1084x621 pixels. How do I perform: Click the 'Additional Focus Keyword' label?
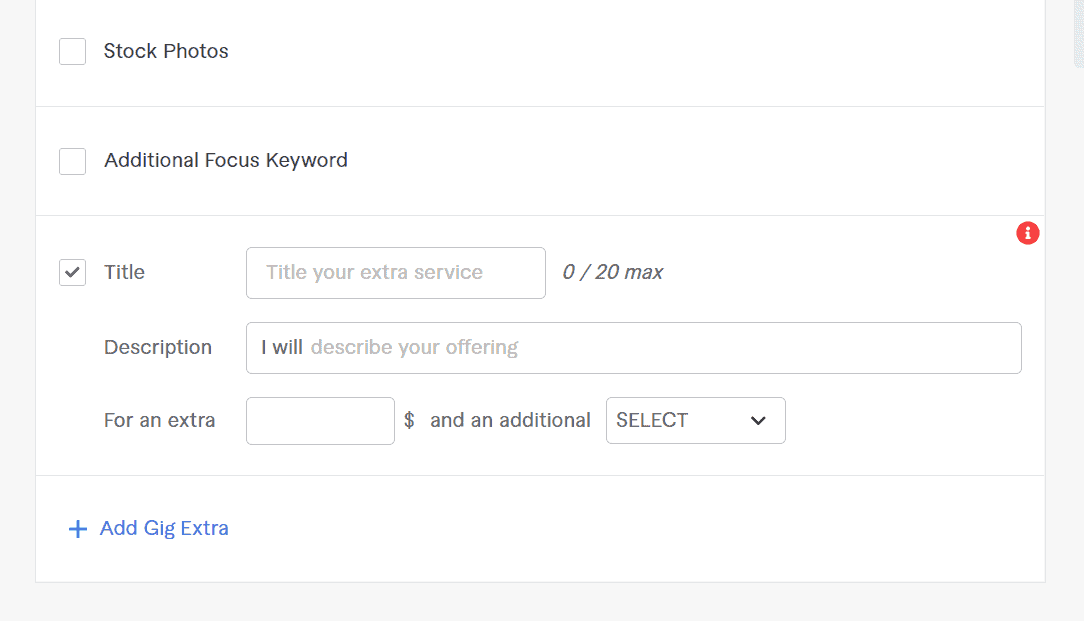click(226, 160)
